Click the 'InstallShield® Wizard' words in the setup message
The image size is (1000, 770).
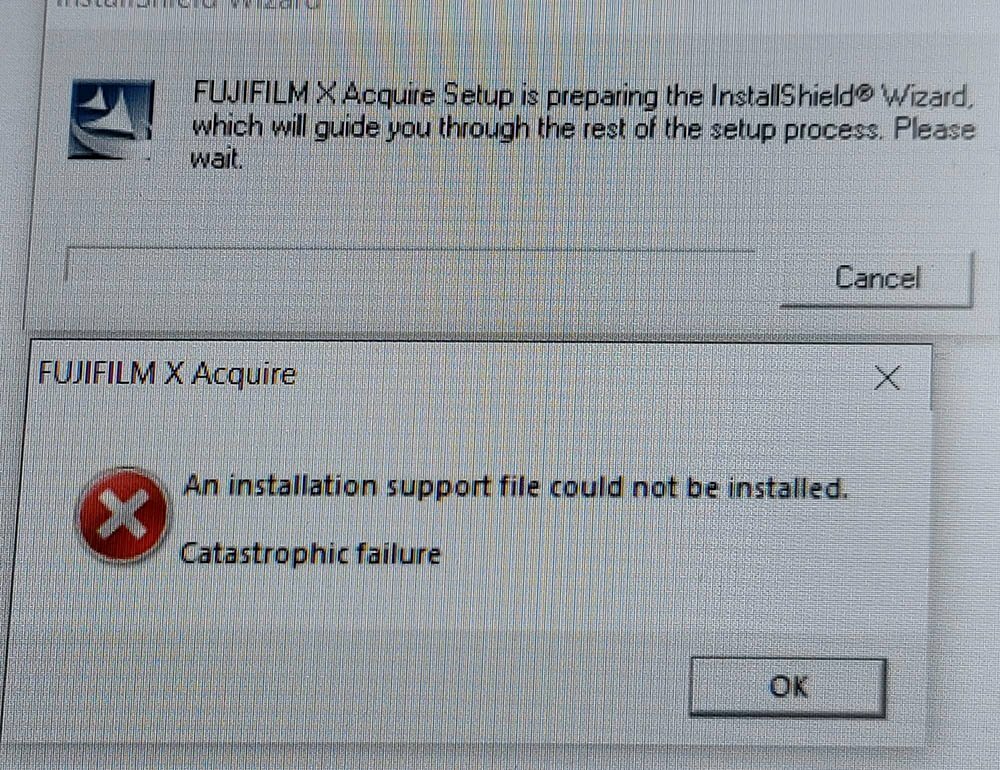[x=841, y=97]
